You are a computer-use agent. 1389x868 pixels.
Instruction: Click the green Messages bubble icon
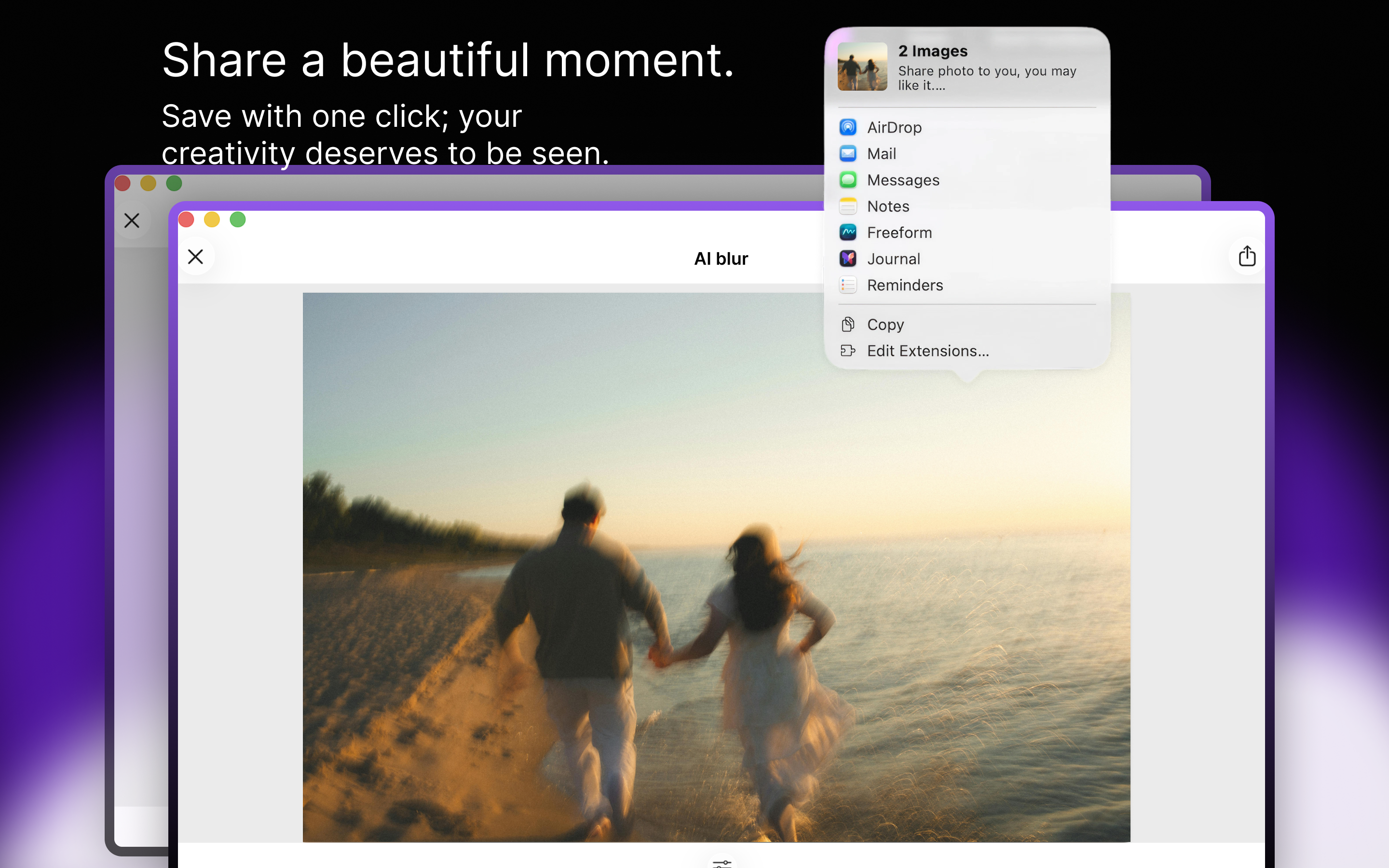click(848, 180)
